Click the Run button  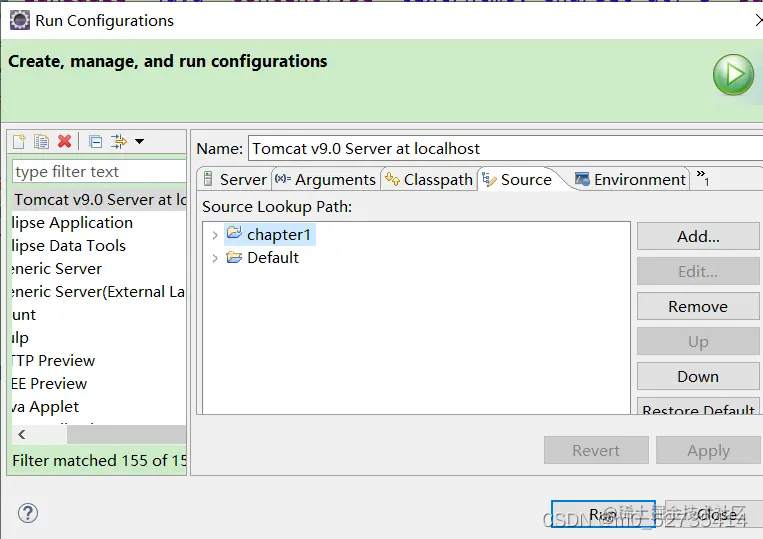coord(603,514)
